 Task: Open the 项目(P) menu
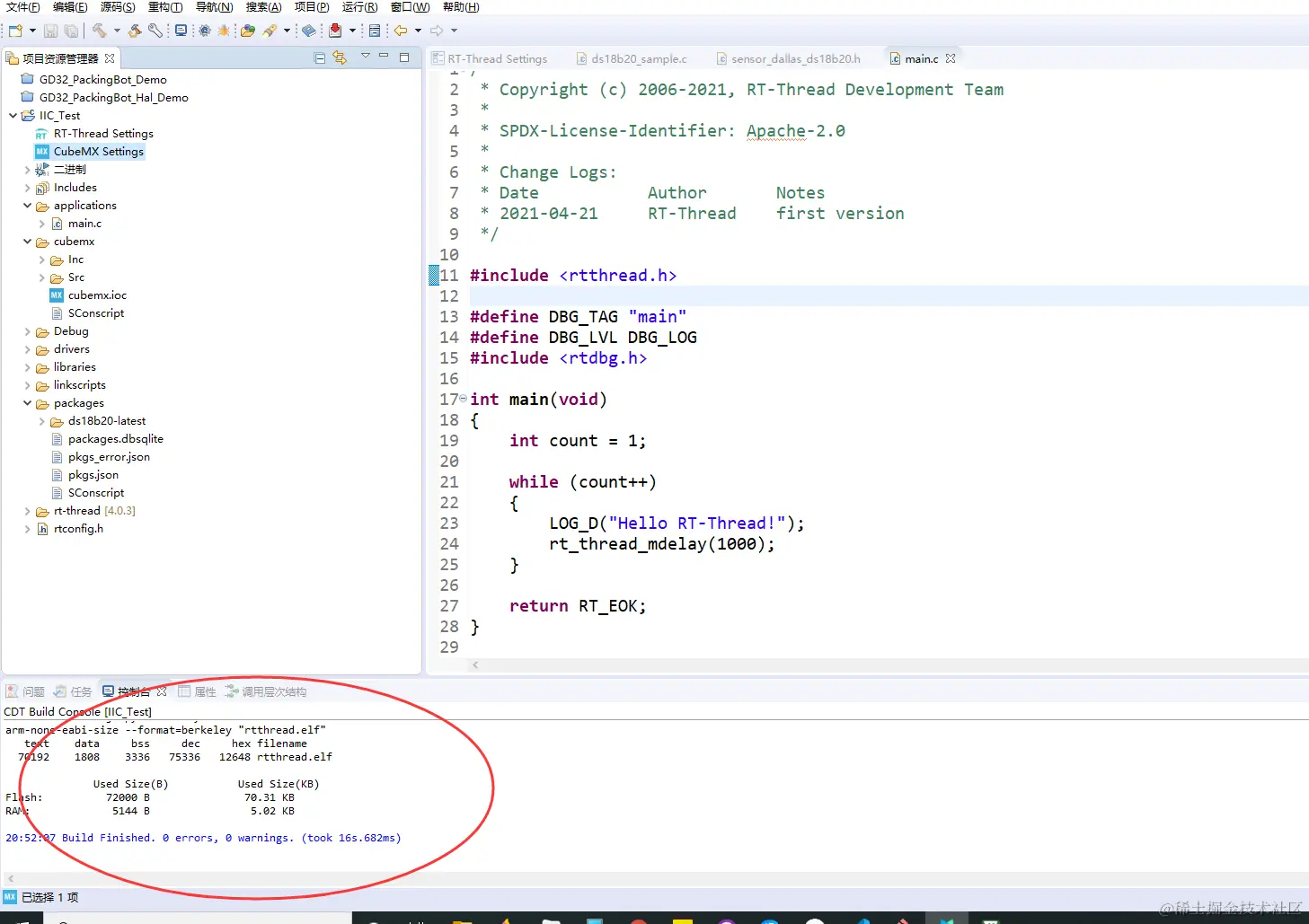coord(312,7)
